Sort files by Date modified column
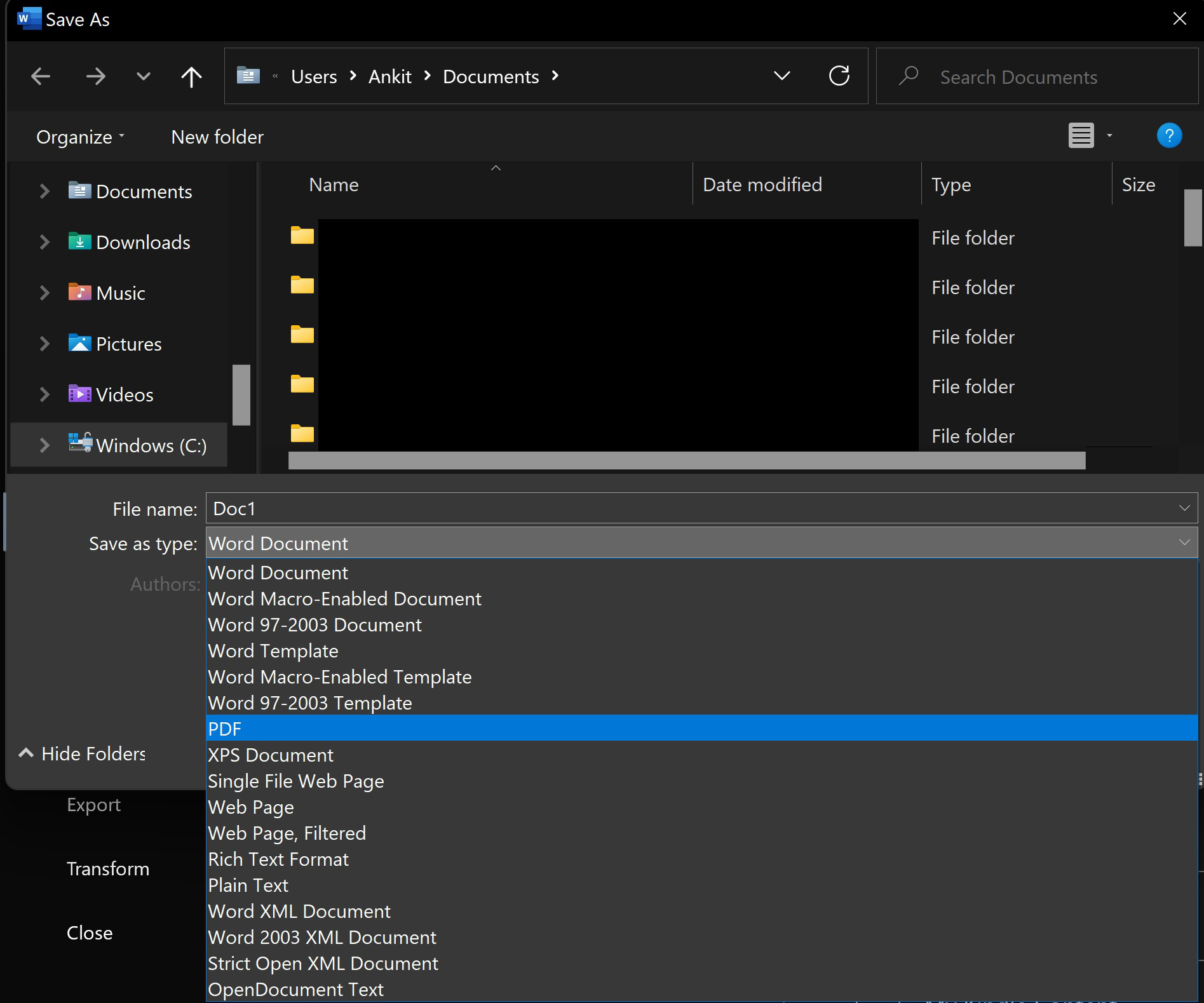The width and height of the screenshot is (1204, 1003). (762, 185)
